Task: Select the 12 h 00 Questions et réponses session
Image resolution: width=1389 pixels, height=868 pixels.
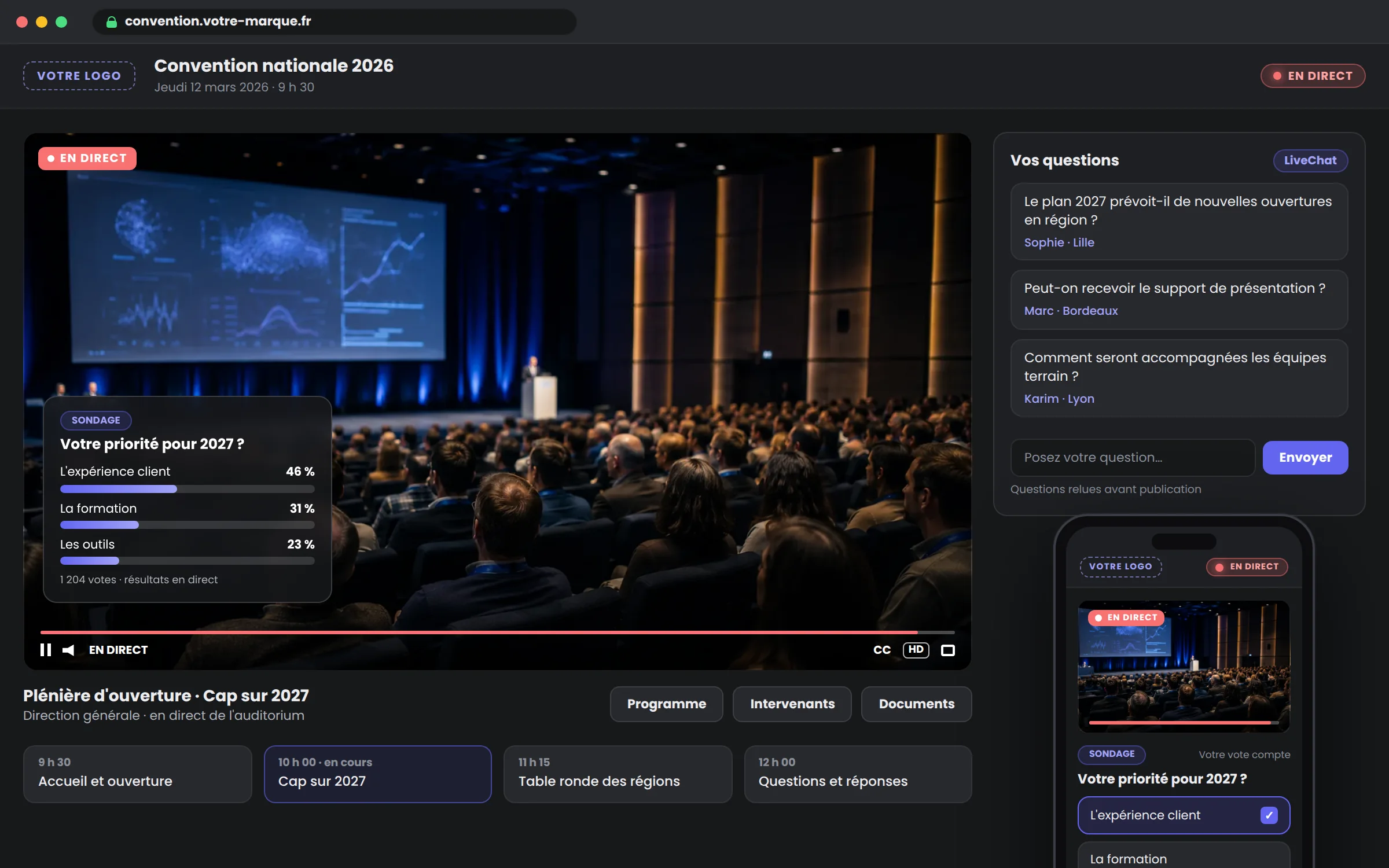Action: [x=858, y=774]
